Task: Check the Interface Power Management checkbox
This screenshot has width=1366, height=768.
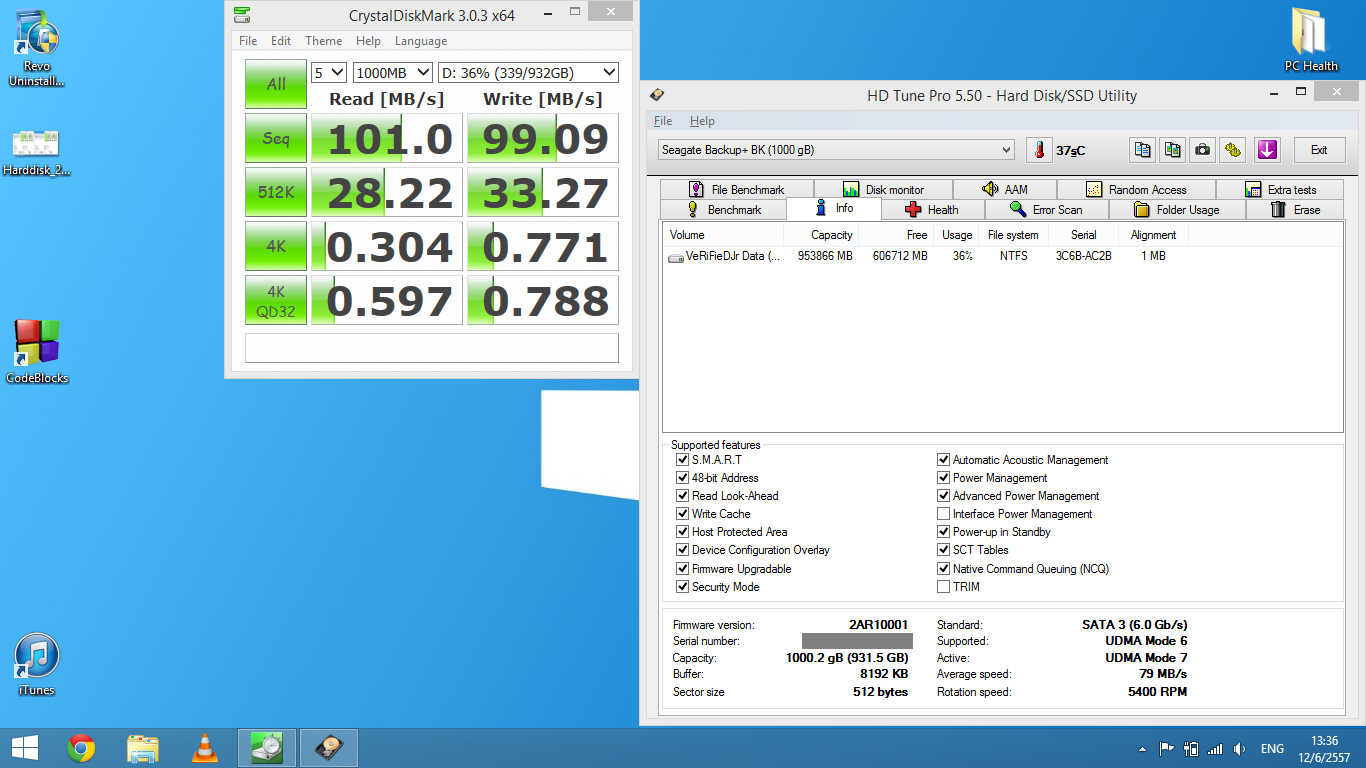Action: pos(943,514)
